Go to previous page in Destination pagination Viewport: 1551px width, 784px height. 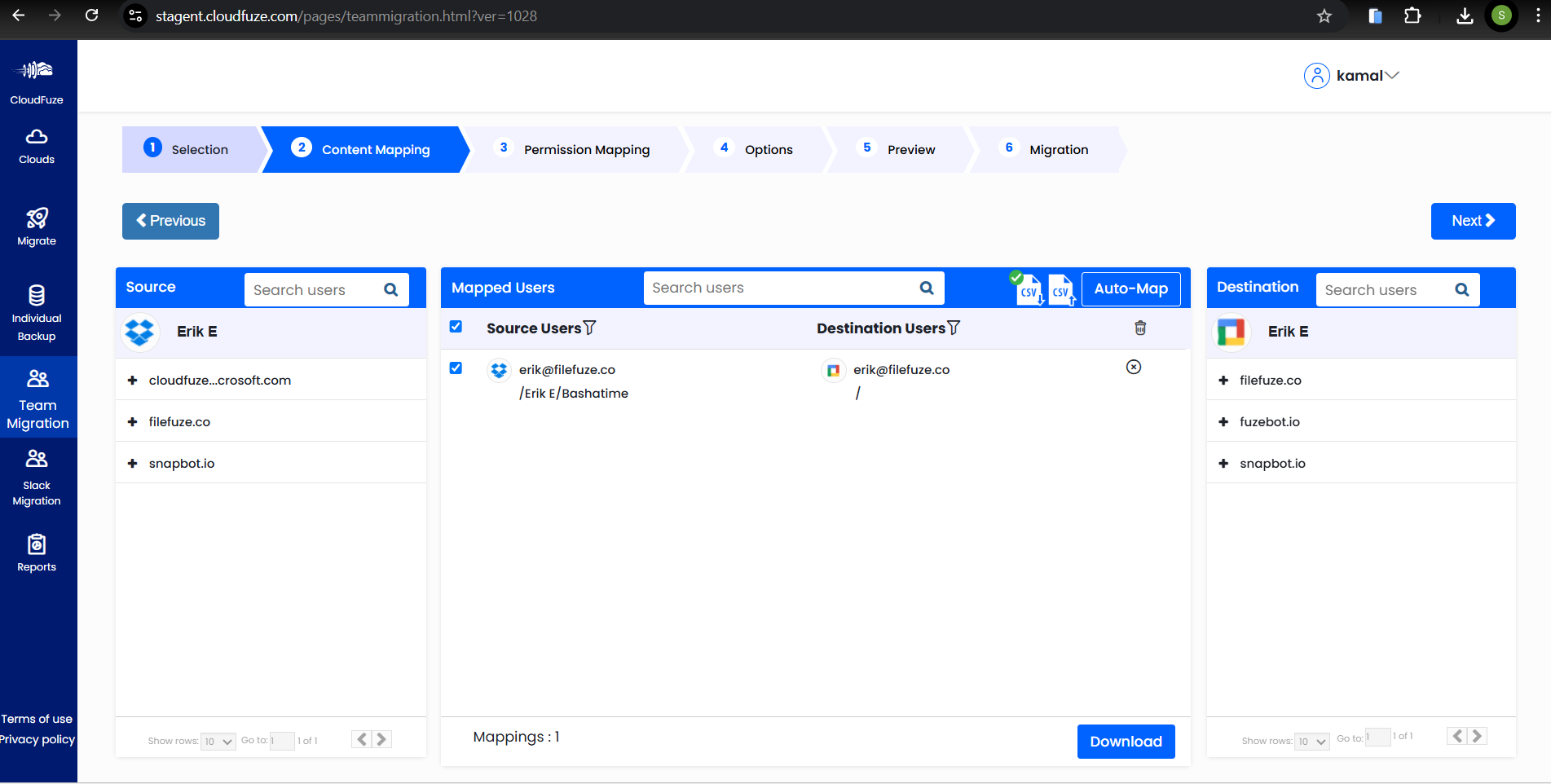click(x=1457, y=736)
